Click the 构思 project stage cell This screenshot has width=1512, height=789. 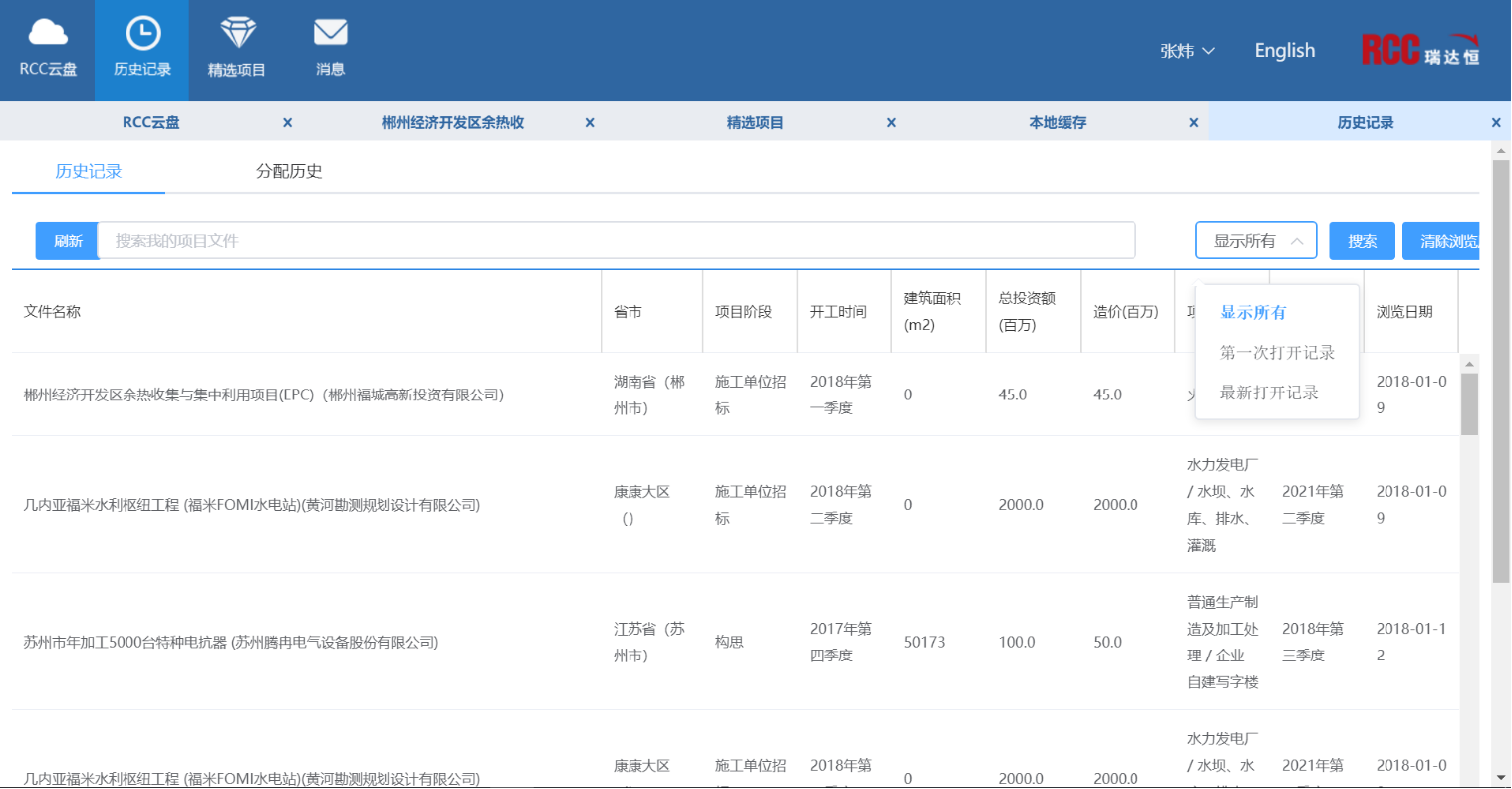[730, 642]
